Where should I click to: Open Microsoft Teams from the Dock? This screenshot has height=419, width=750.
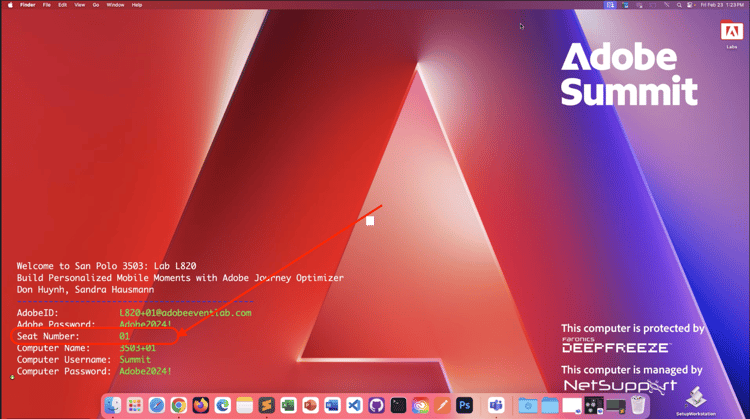(x=496, y=406)
